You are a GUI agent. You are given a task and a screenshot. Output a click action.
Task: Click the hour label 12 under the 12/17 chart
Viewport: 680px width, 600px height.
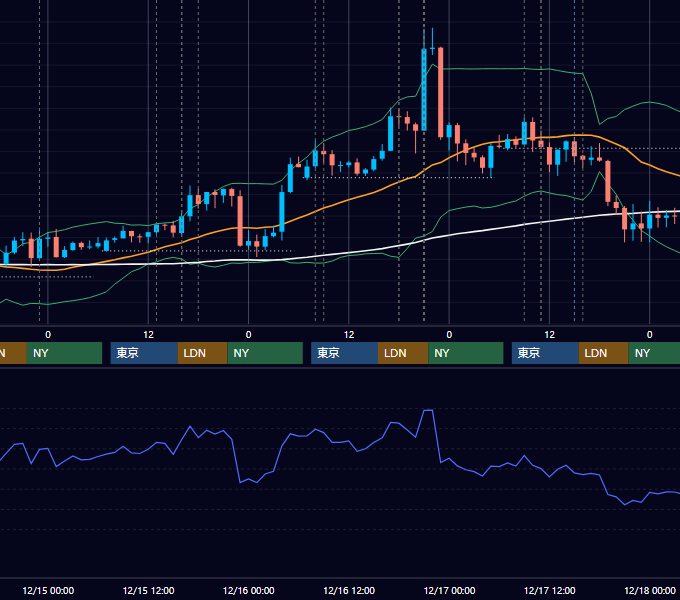point(549,335)
